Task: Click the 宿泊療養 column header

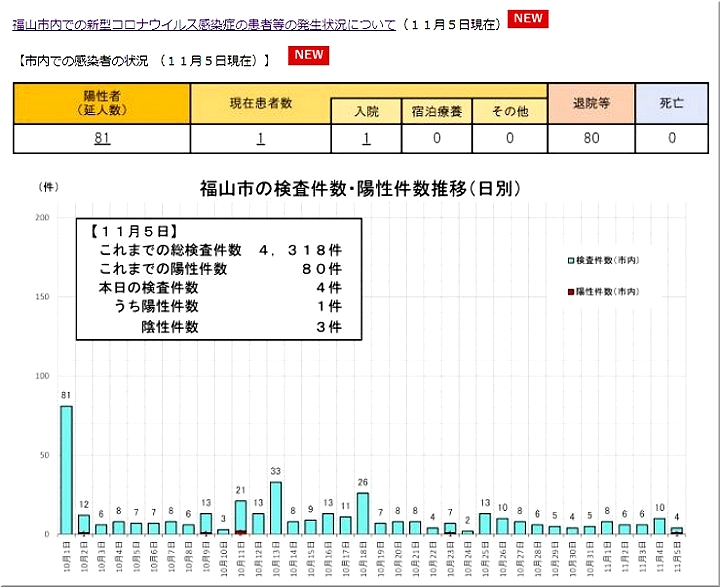Action: 436,111
